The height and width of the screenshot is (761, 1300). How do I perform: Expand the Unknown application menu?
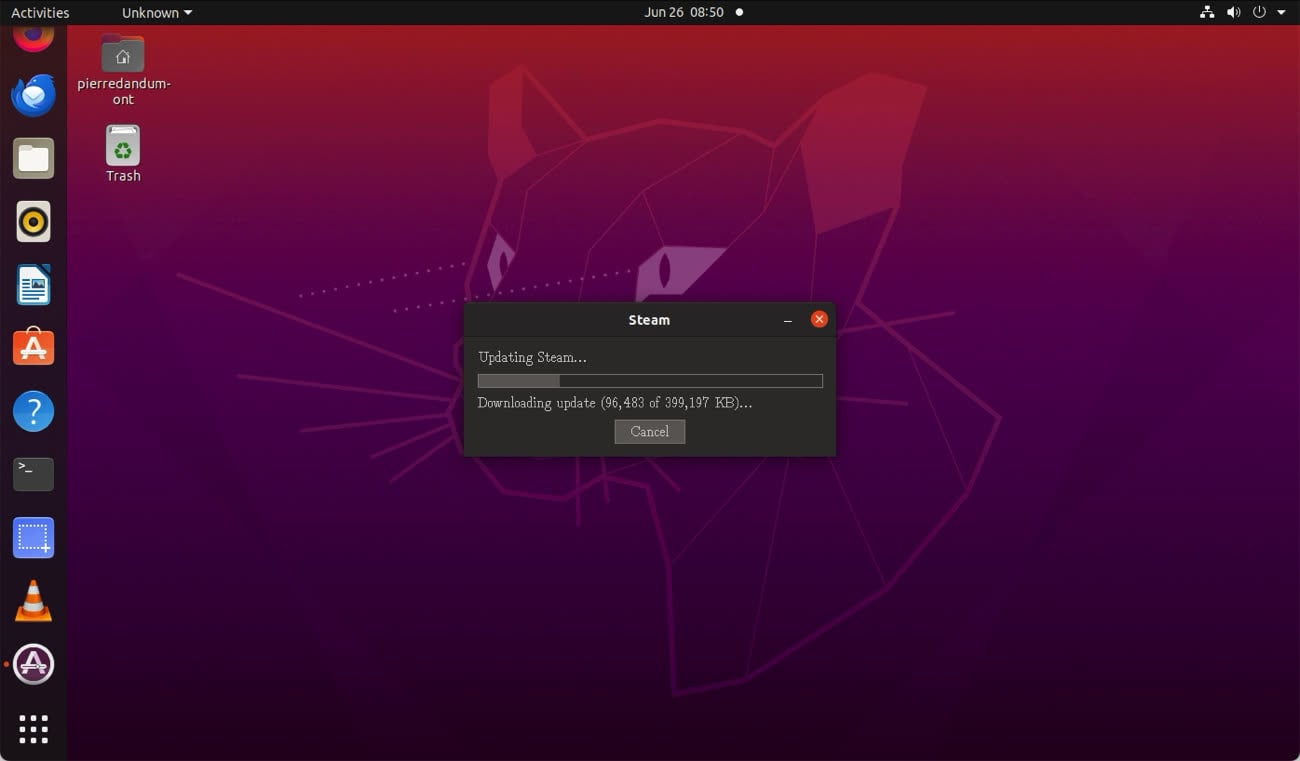click(157, 13)
